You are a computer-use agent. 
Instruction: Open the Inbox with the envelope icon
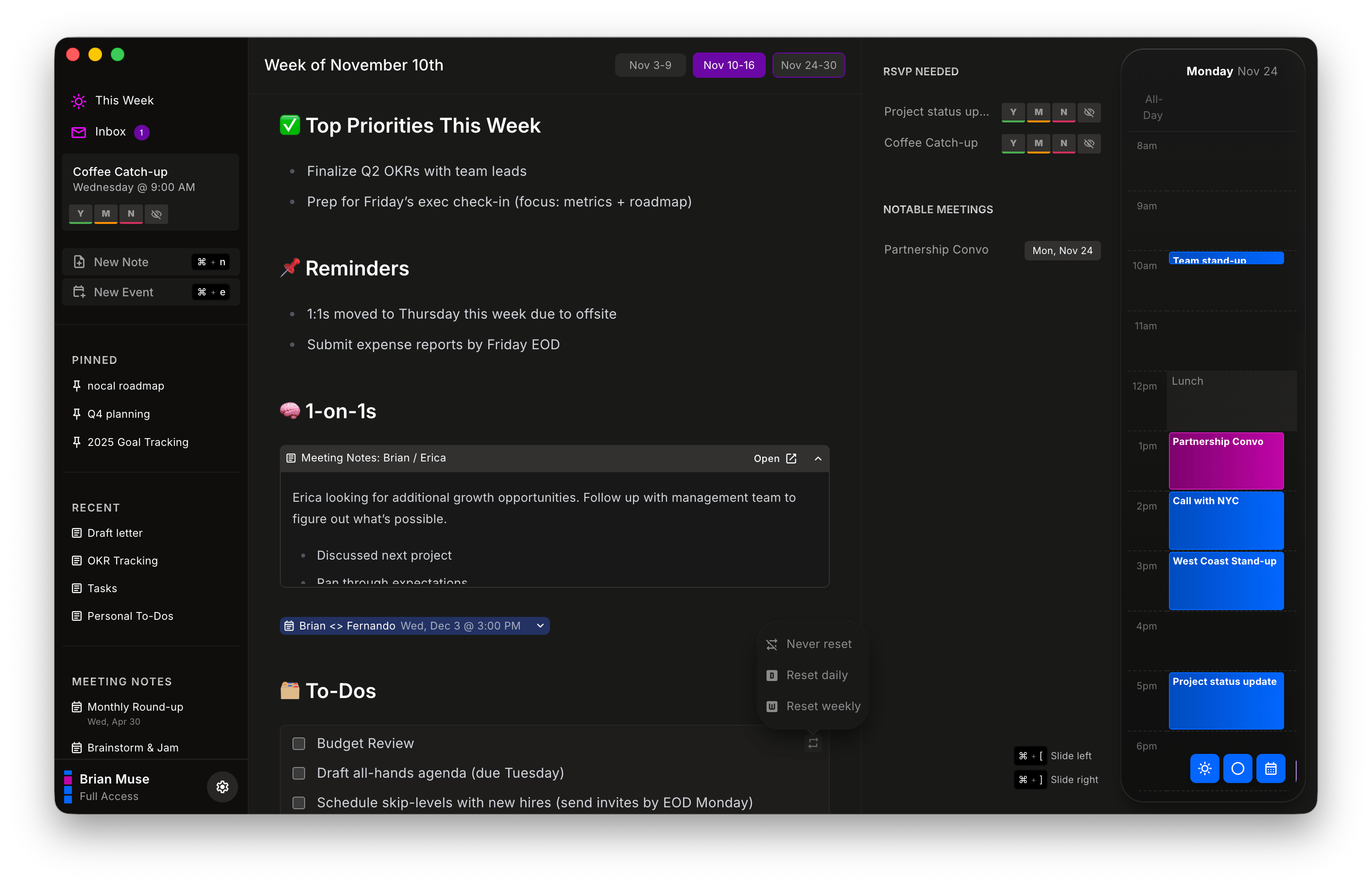pos(78,132)
